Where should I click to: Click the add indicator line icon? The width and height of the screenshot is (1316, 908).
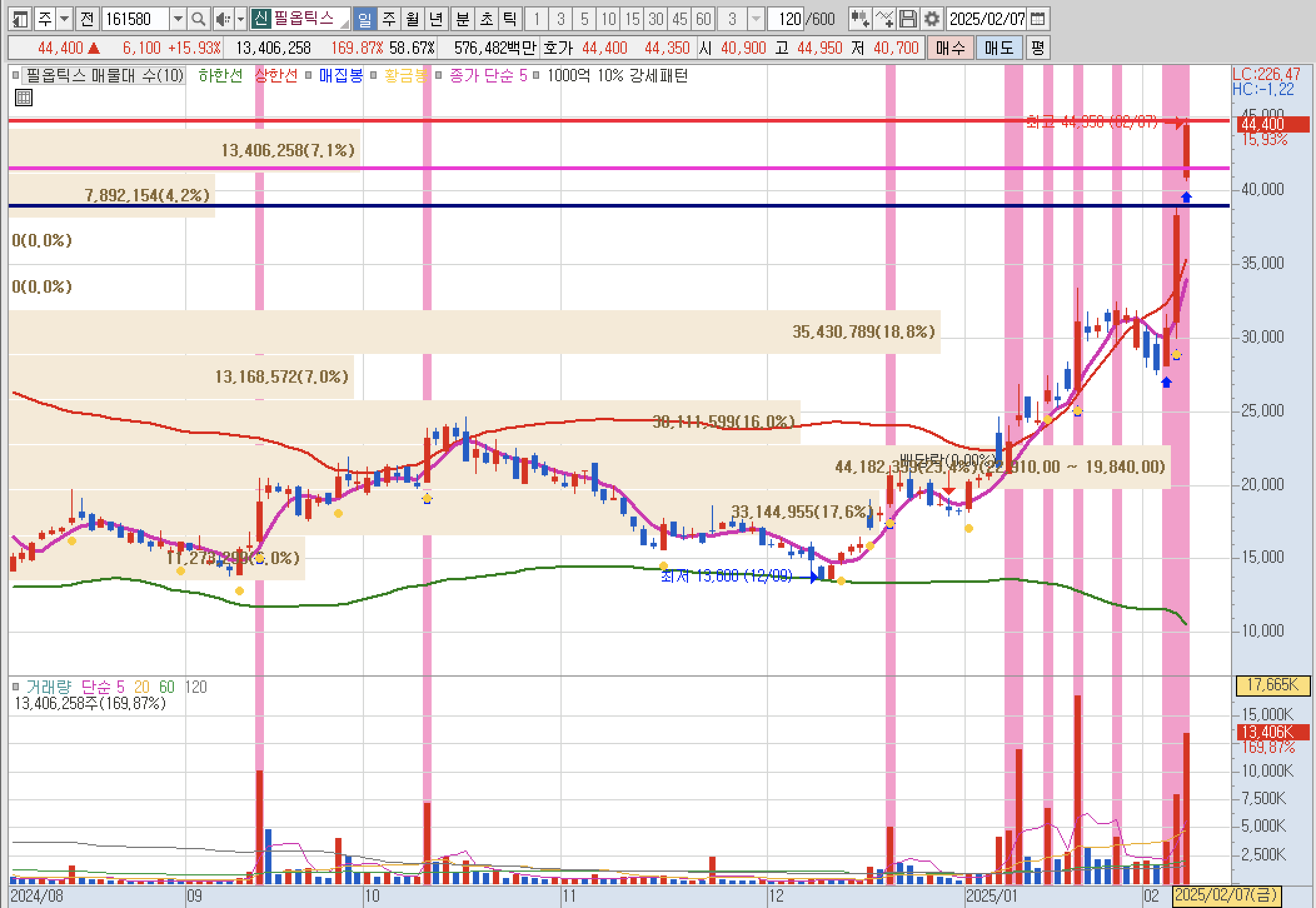click(x=884, y=19)
